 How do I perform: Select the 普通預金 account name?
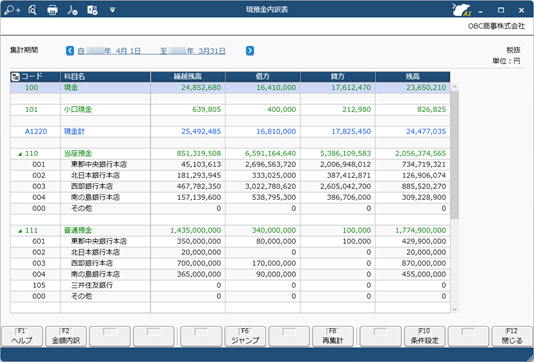[78, 230]
